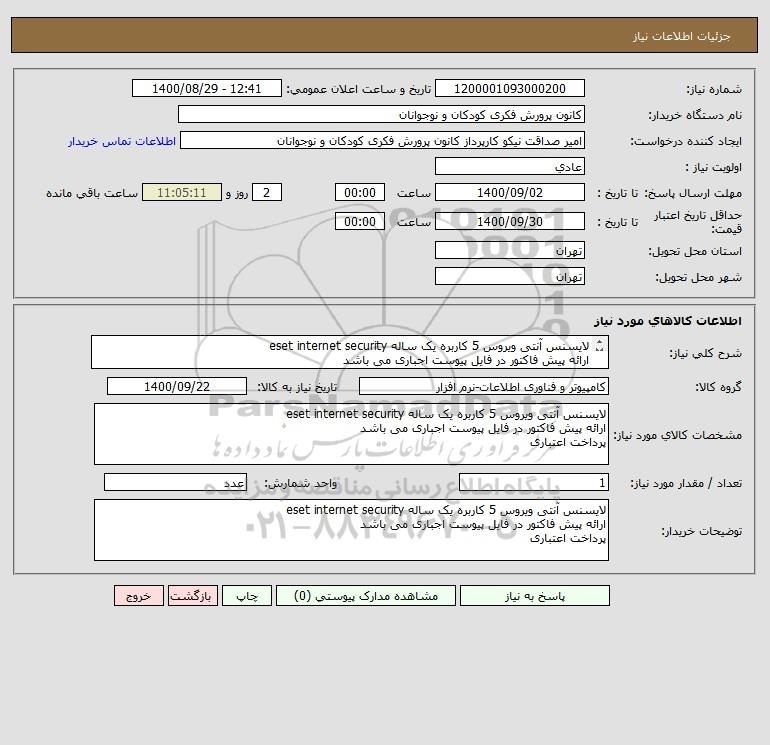Click the مهلت ارسال پاسخ label

[x=693, y=193]
